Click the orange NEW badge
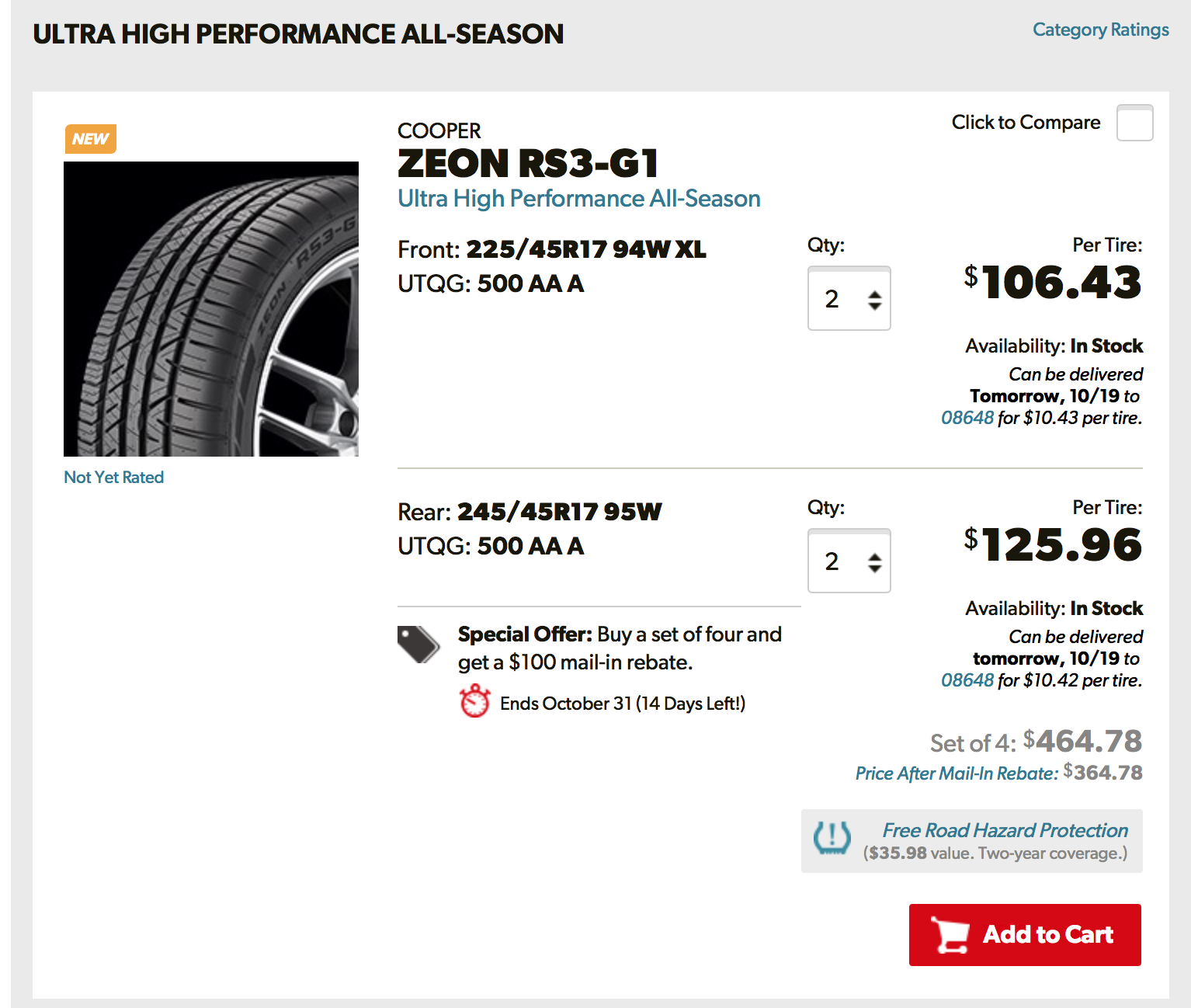Viewport: 1191px width, 1008px height. click(90, 139)
